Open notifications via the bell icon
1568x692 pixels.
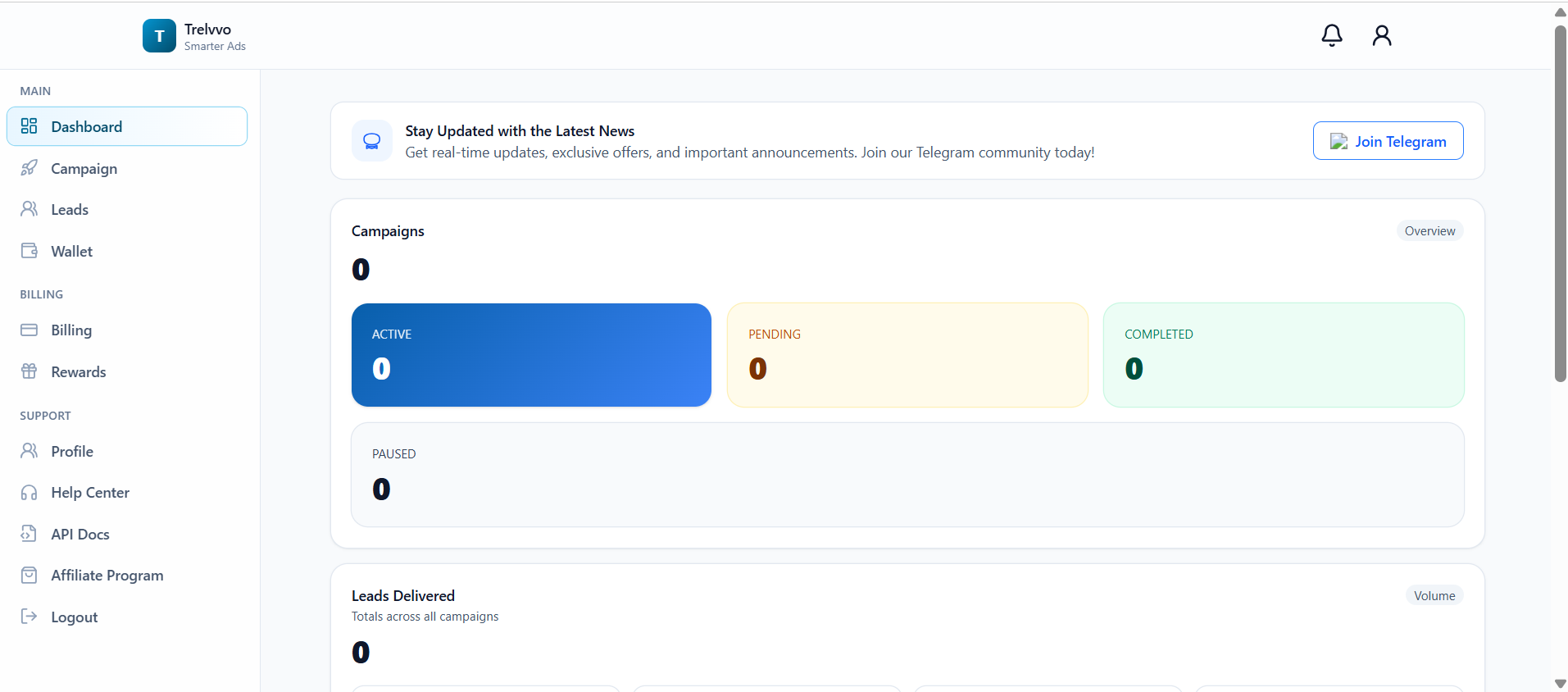click(1330, 35)
